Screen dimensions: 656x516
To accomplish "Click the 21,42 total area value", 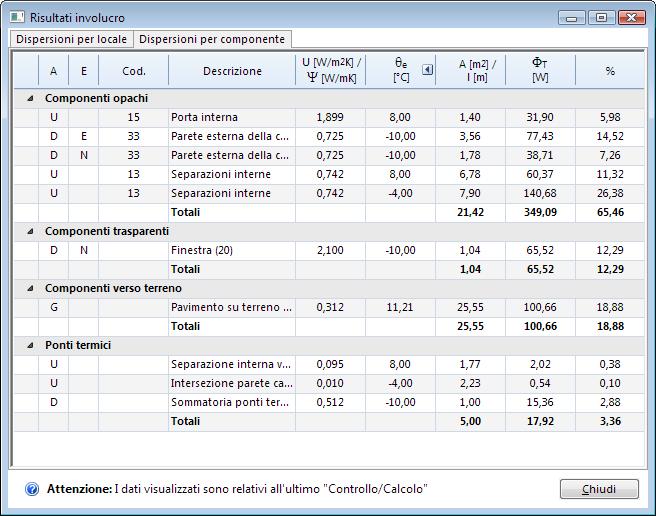I will click(471, 212).
